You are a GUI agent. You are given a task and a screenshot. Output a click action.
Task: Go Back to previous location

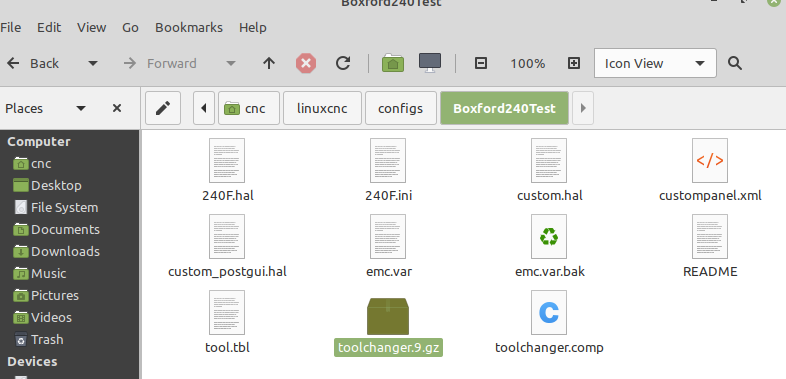pos(33,63)
